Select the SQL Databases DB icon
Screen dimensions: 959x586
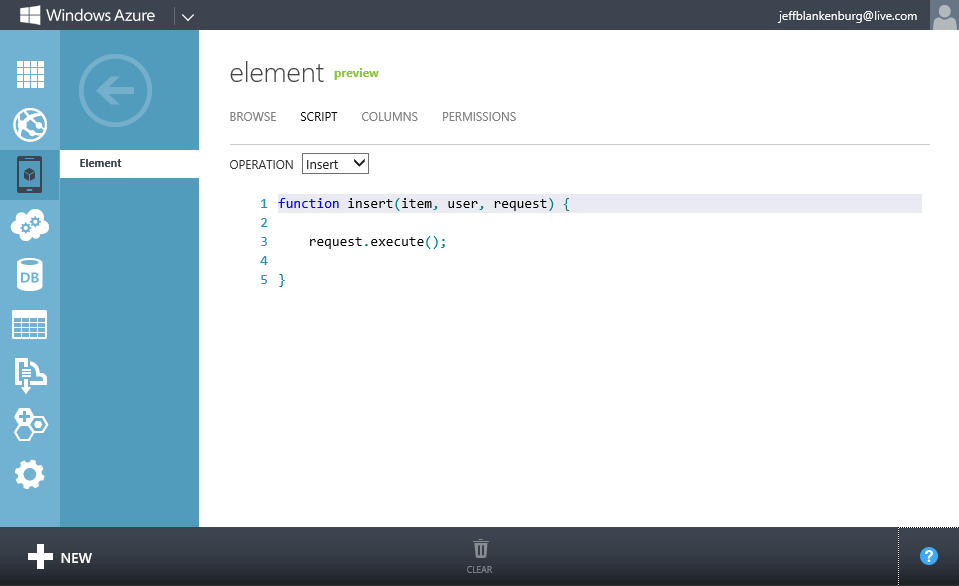coord(30,275)
